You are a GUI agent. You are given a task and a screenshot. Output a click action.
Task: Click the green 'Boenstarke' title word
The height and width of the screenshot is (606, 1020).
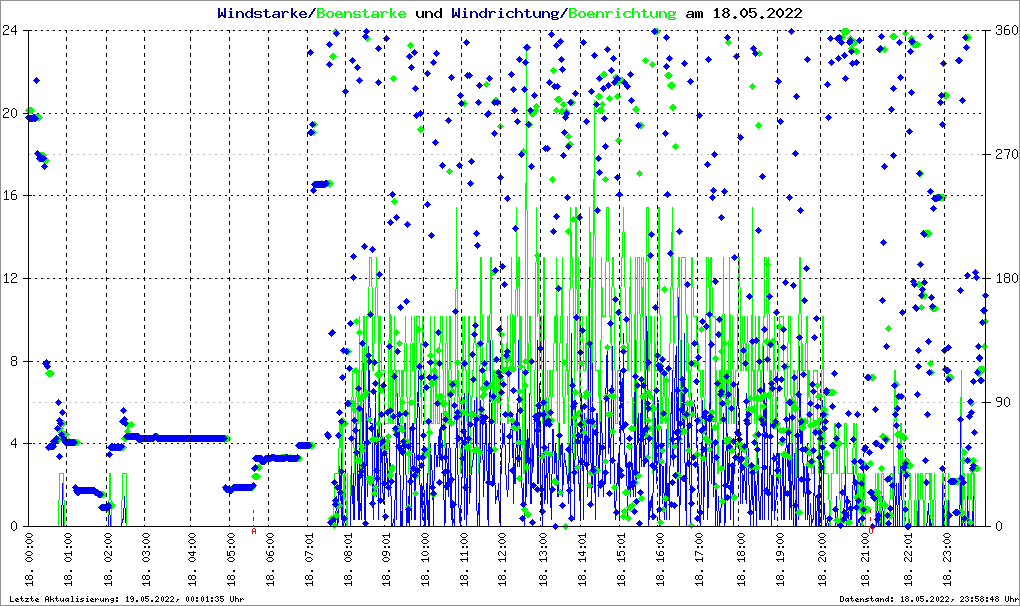[361, 13]
